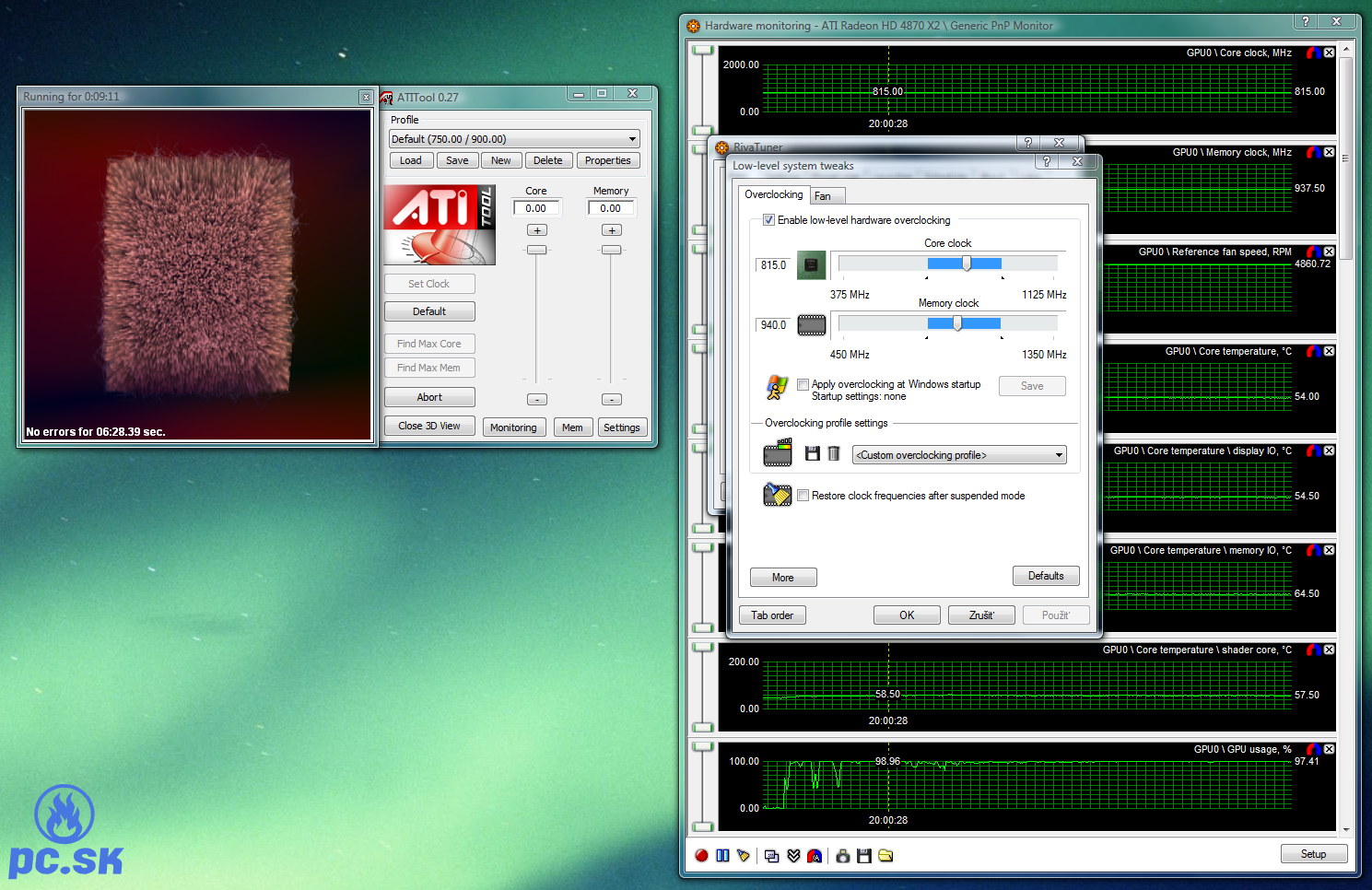Pause hardware monitoring with the blue pause icon
This screenshot has width=1372, height=890.
pyautogui.click(x=722, y=856)
